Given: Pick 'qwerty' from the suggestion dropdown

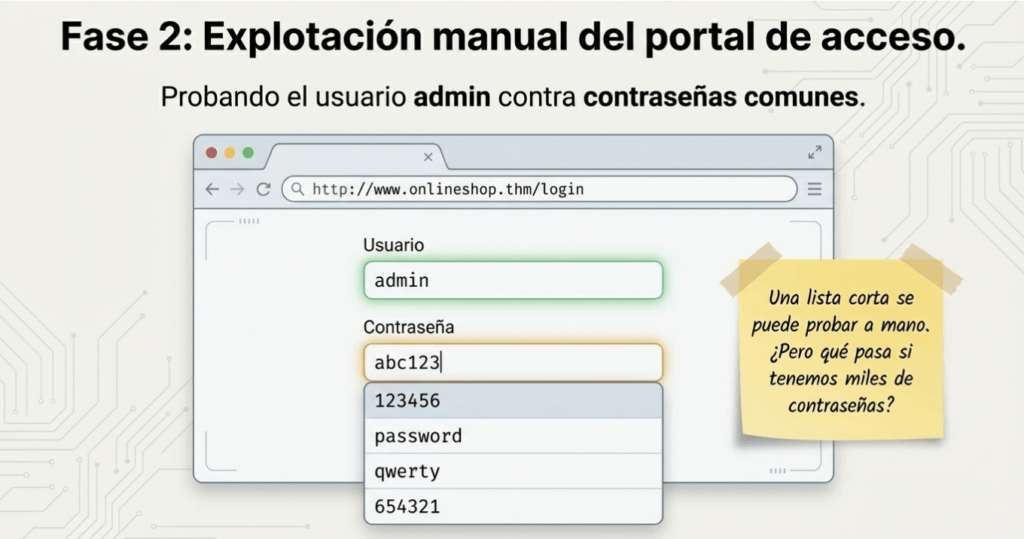Looking at the screenshot, I should pos(513,471).
